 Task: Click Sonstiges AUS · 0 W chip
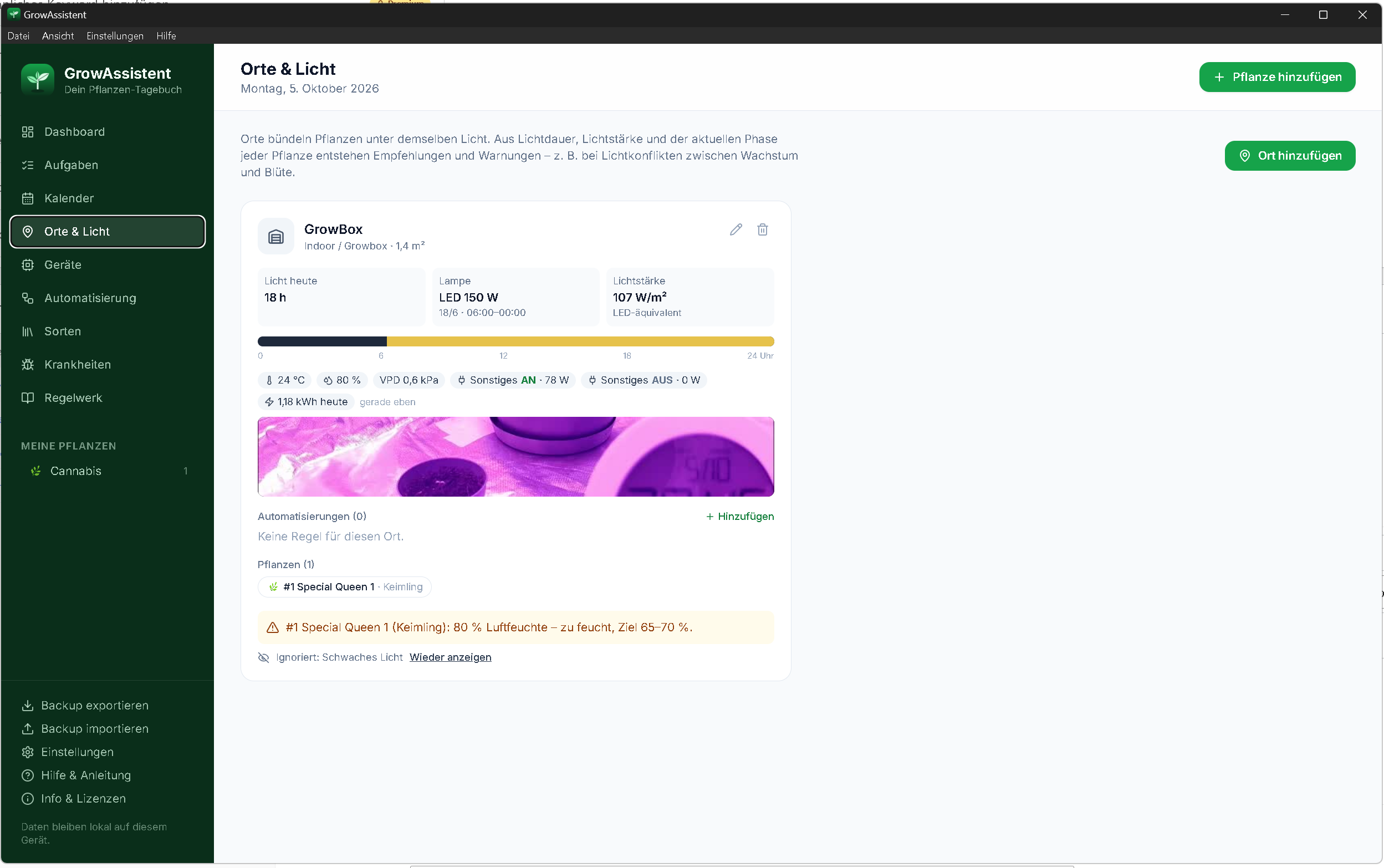tap(644, 381)
